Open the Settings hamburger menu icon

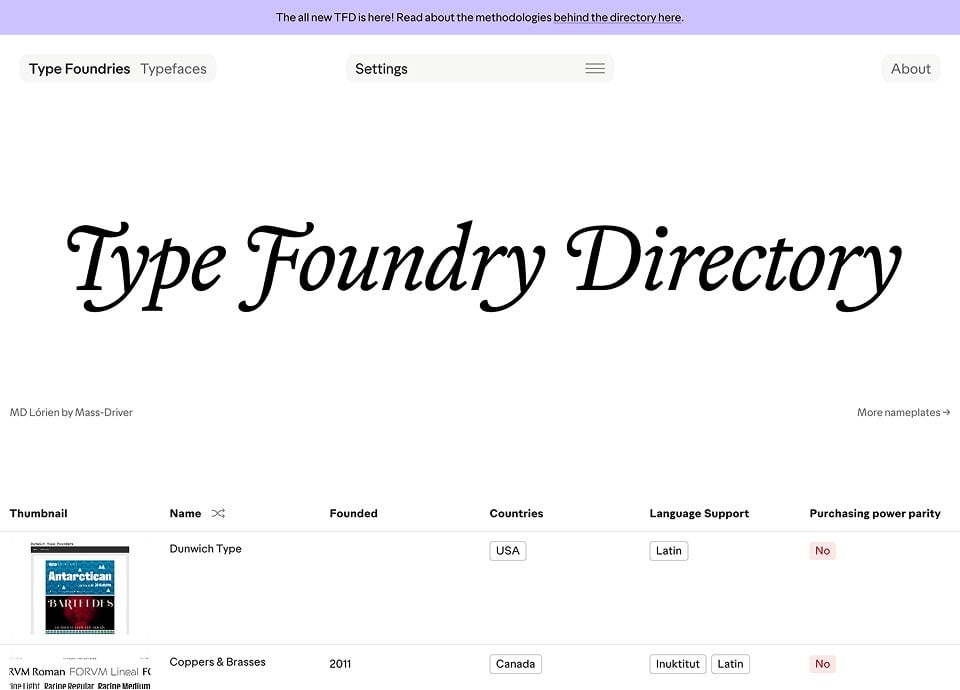(594, 69)
